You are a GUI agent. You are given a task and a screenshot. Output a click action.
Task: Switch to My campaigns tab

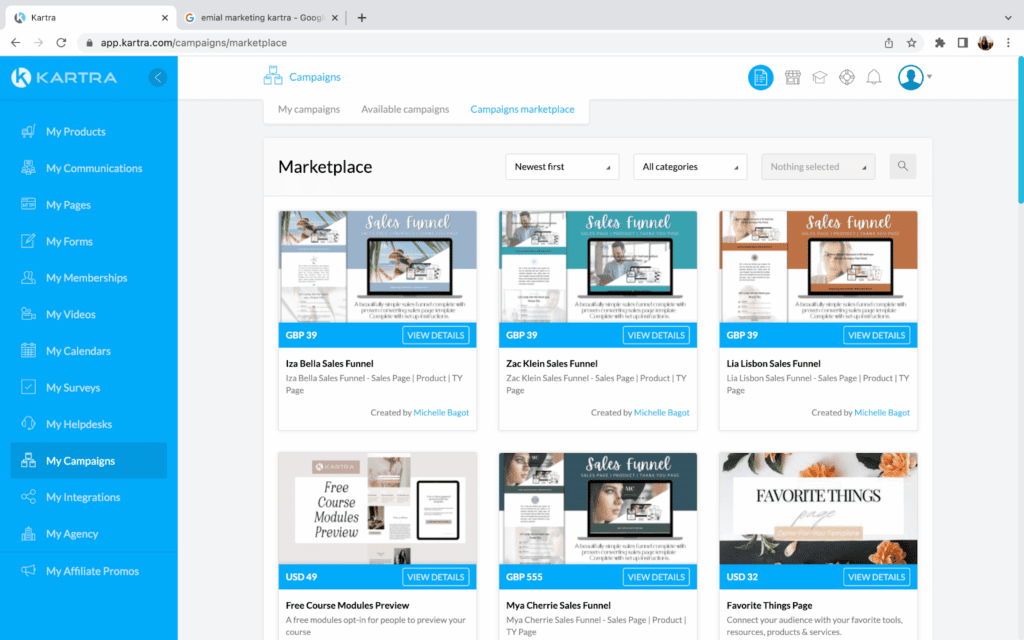309,109
